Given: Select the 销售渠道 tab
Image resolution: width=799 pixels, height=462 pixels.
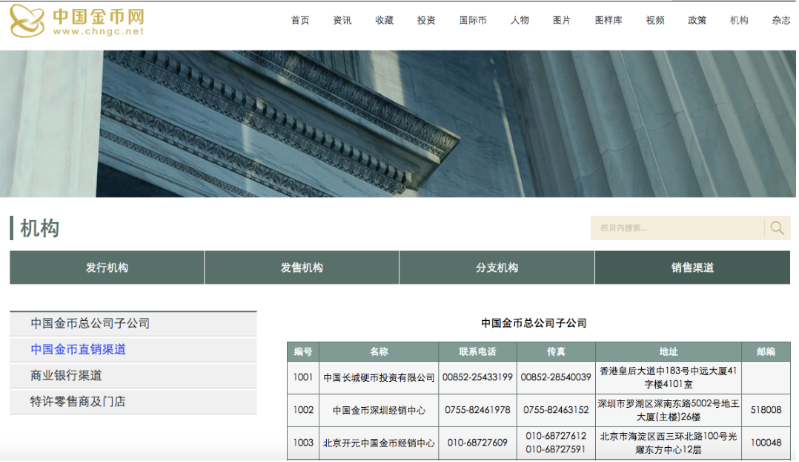Looking at the screenshot, I should [x=692, y=268].
